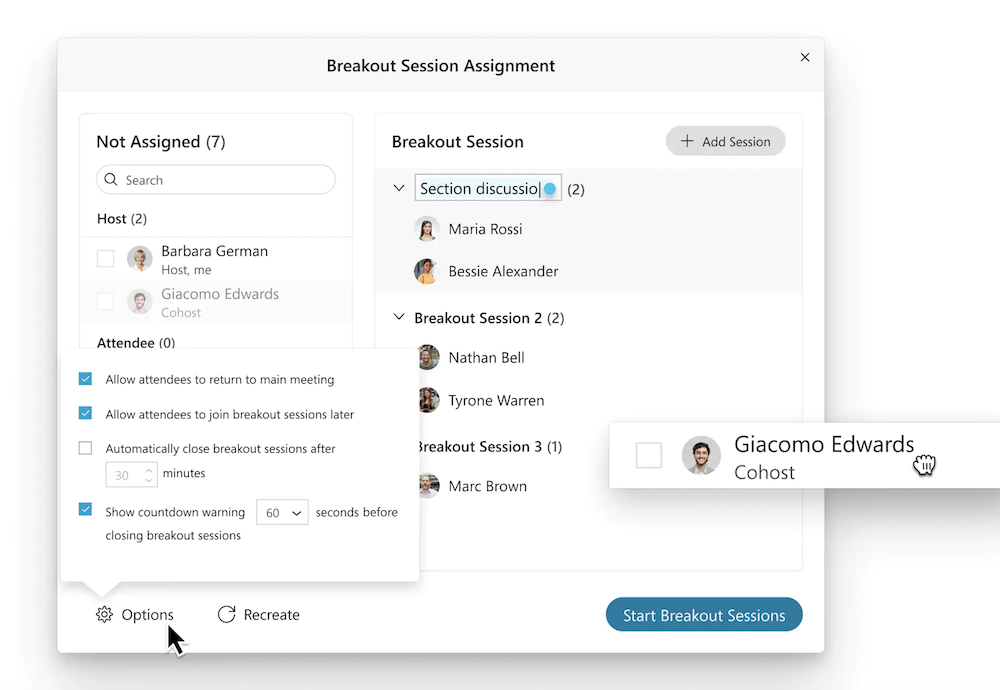Click the Options gear icon
The image size is (1000, 690).
click(x=104, y=615)
